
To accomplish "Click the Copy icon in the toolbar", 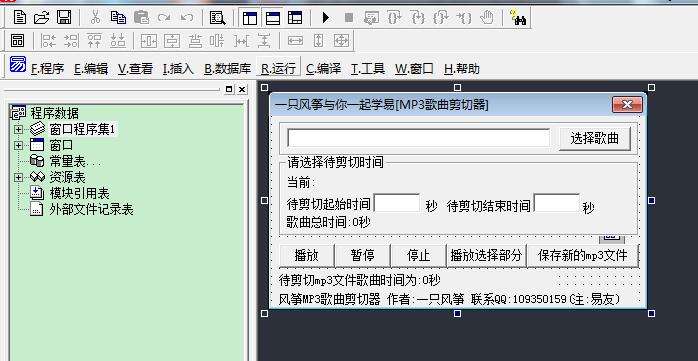I will (x=118, y=18).
